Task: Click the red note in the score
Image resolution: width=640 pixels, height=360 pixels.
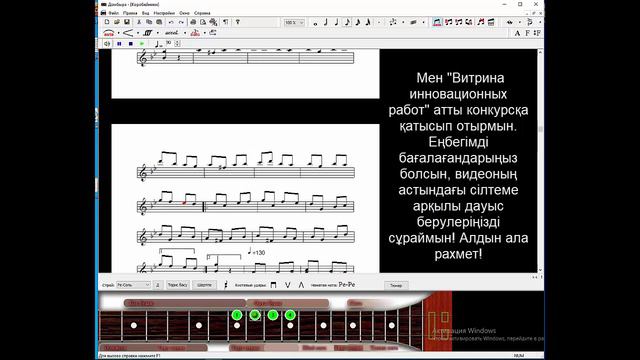Action: (x=184, y=202)
